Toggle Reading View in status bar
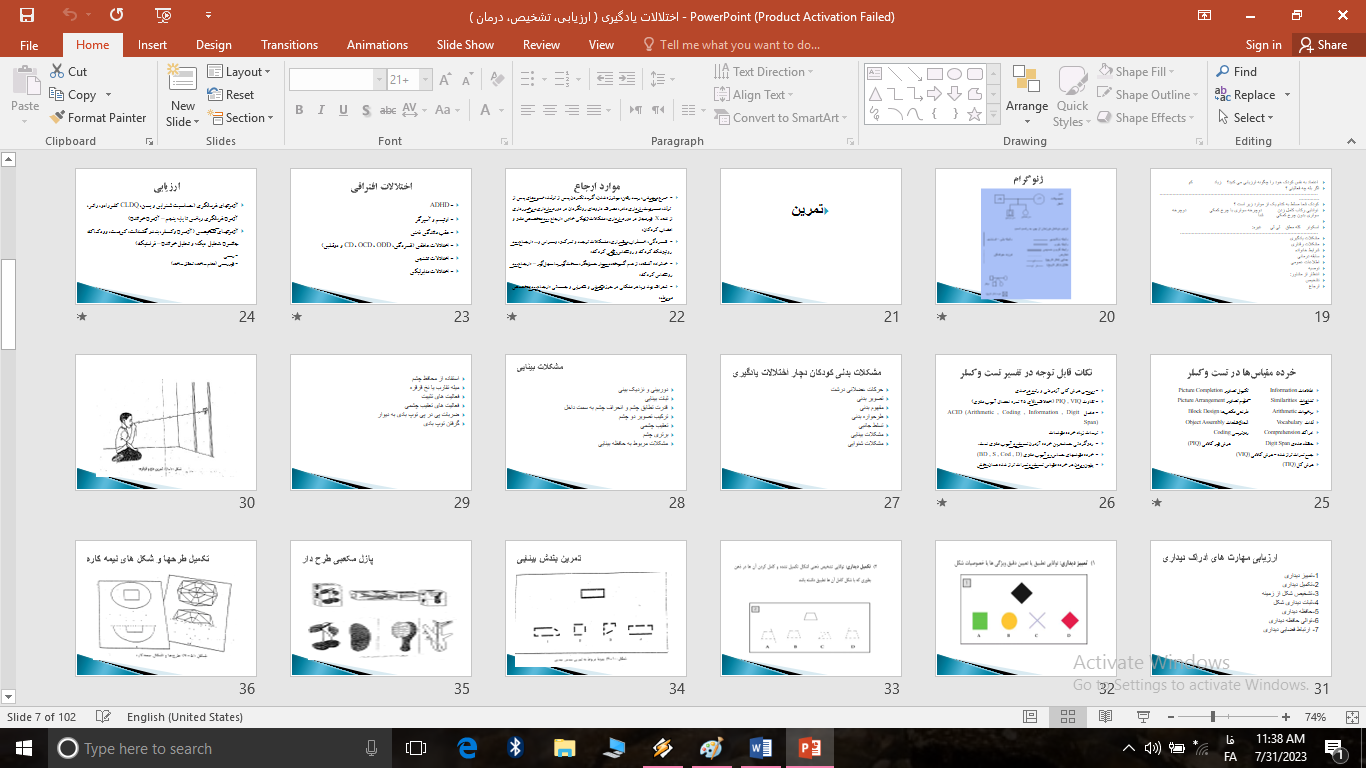The image size is (1366, 768). coord(1105,717)
